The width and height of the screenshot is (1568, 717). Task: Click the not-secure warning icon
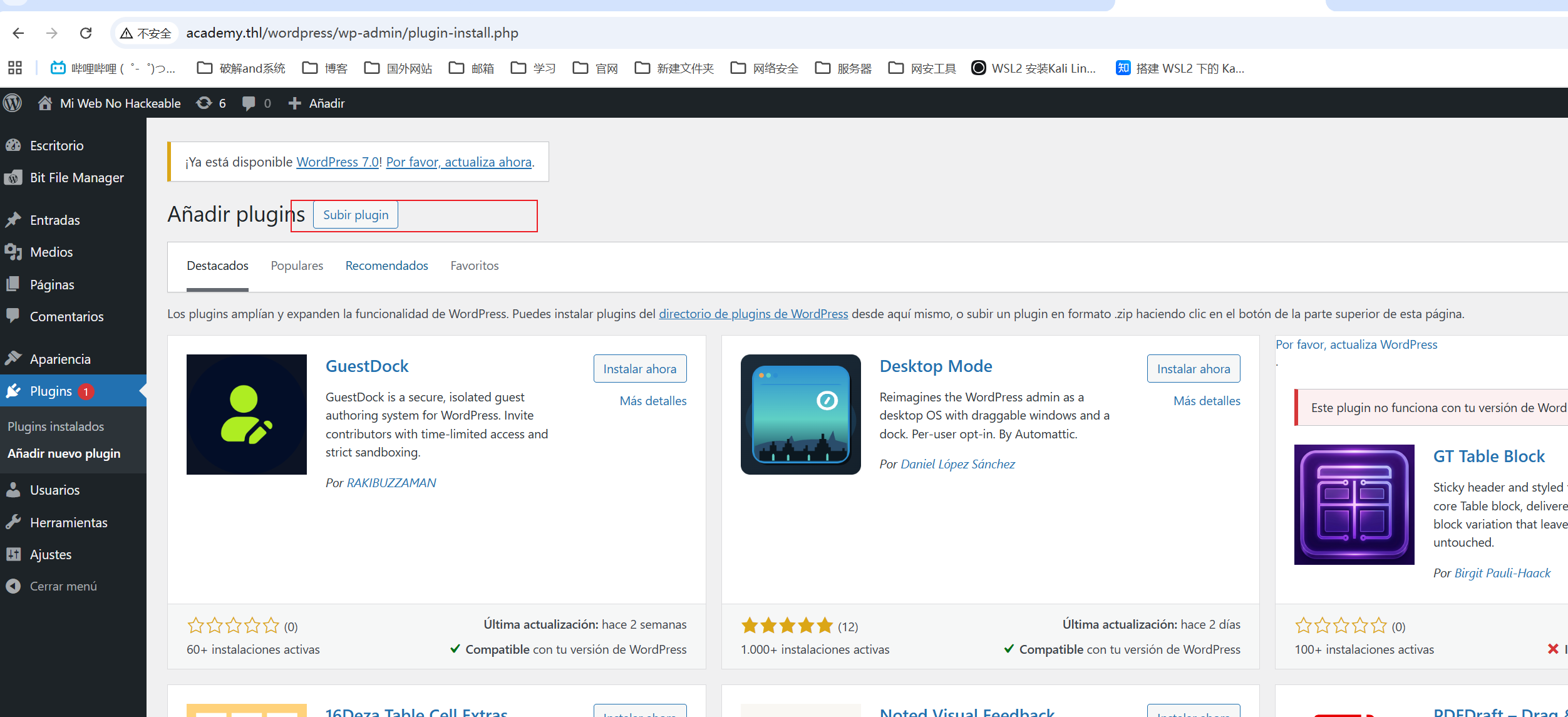pos(126,33)
